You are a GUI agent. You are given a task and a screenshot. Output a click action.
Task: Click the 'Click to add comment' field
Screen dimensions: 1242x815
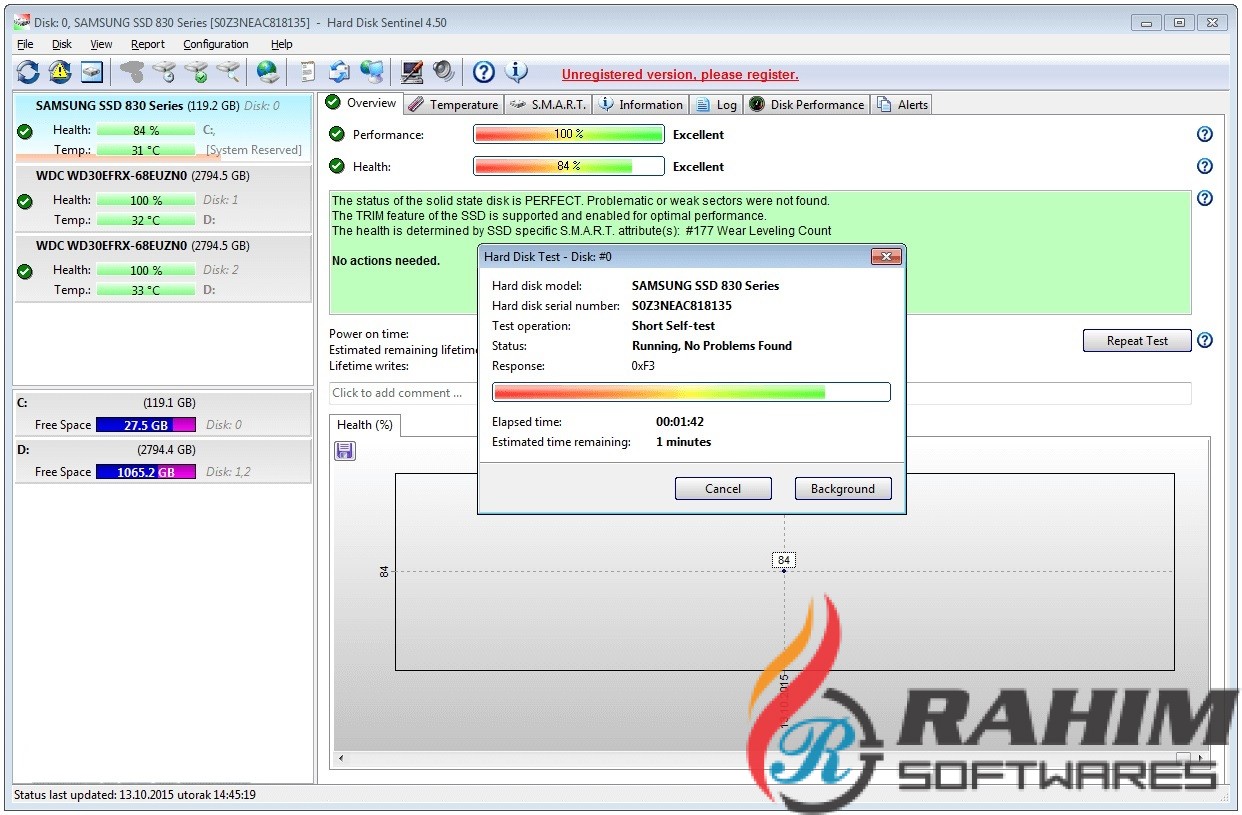[x=400, y=393]
